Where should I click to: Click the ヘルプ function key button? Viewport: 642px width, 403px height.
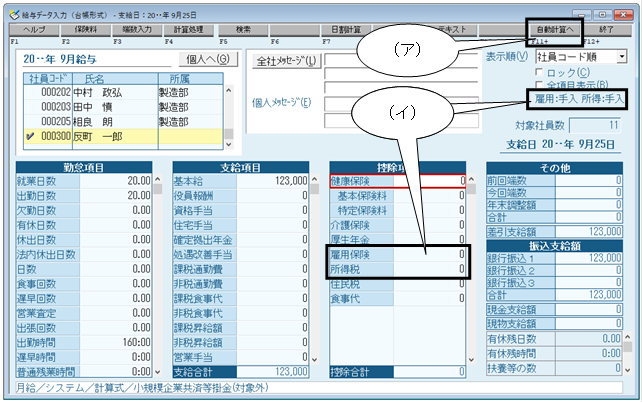coord(34,30)
